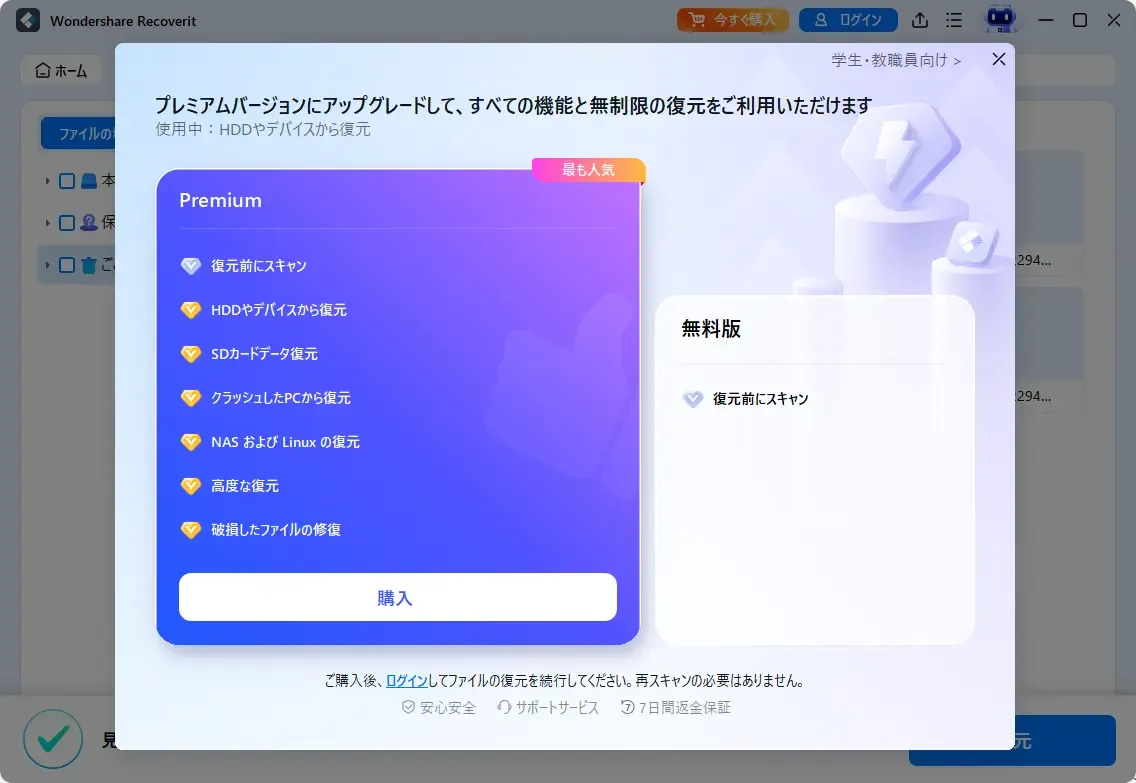The image size is (1136, 783).
Task: Click gold diamond beside HDDやデバイスから復元
Action: pyautogui.click(x=191, y=310)
